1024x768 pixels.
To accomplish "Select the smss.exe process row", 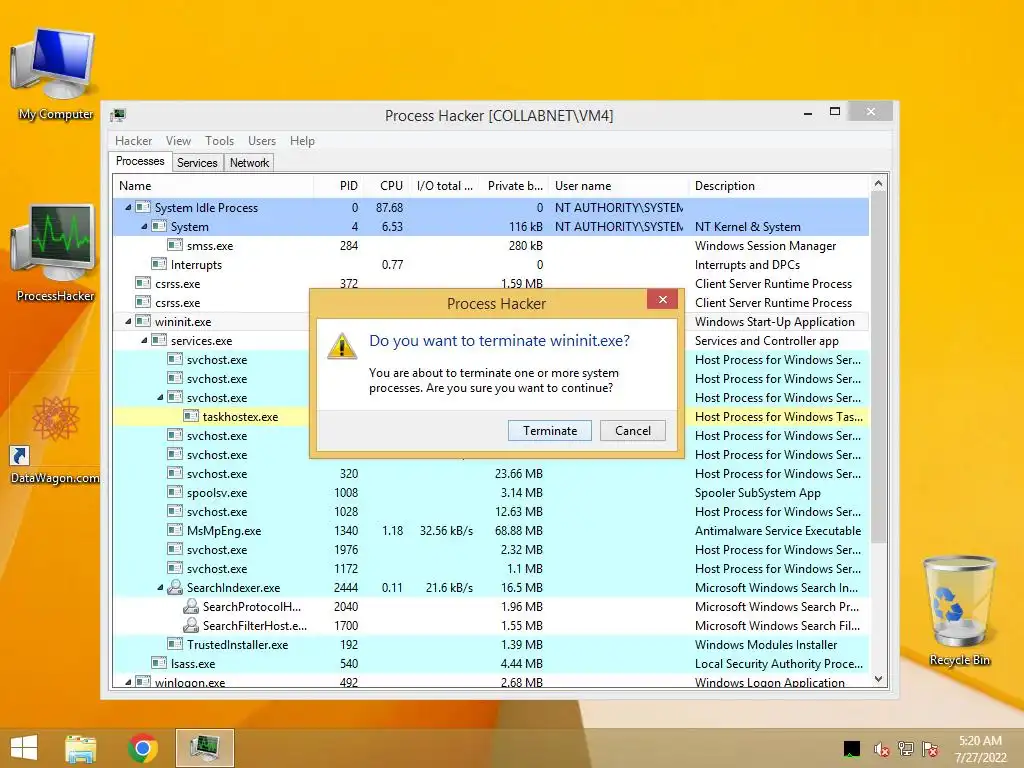I will [x=491, y=246].
